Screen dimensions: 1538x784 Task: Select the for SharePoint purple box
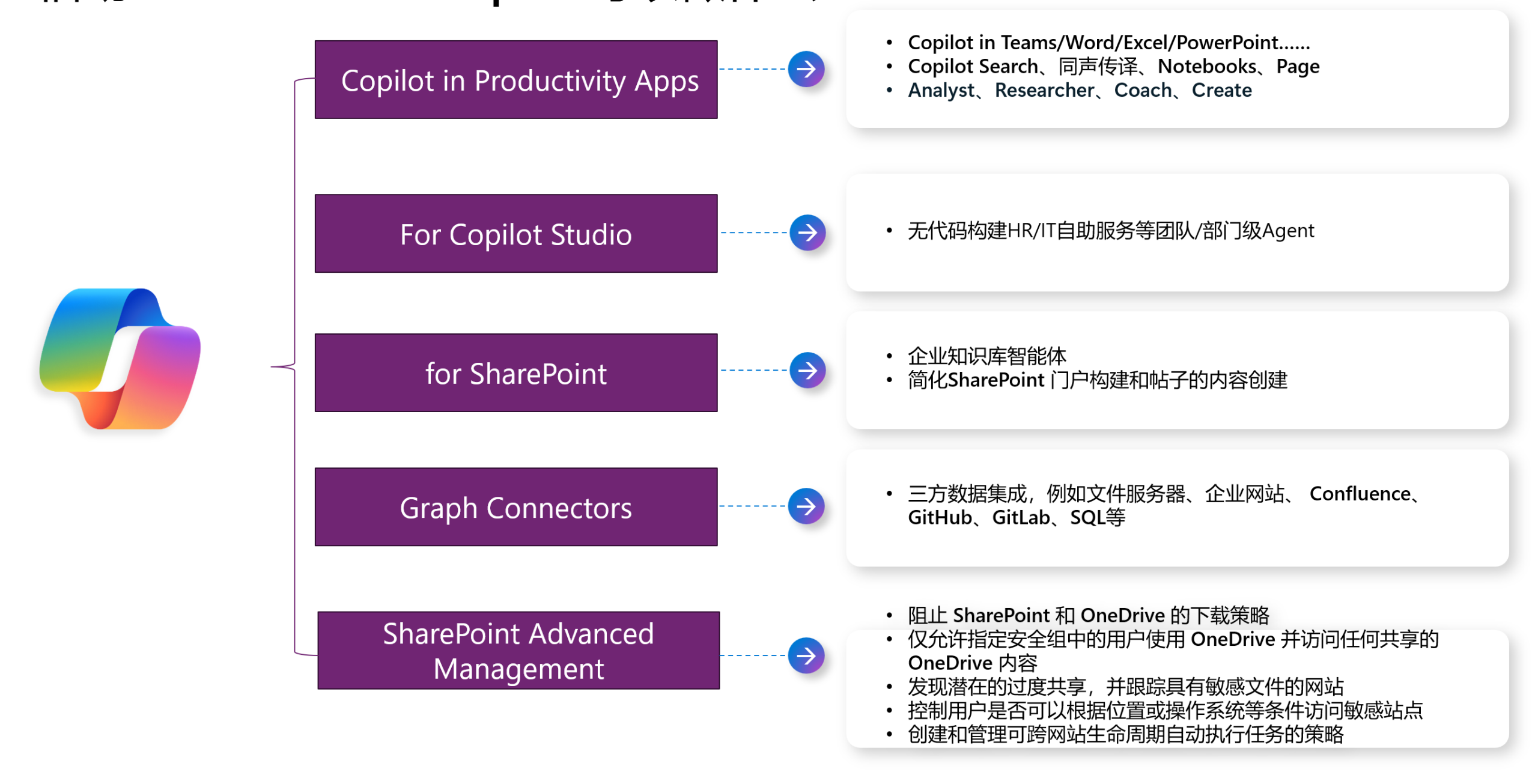click(x=515, y=372)
